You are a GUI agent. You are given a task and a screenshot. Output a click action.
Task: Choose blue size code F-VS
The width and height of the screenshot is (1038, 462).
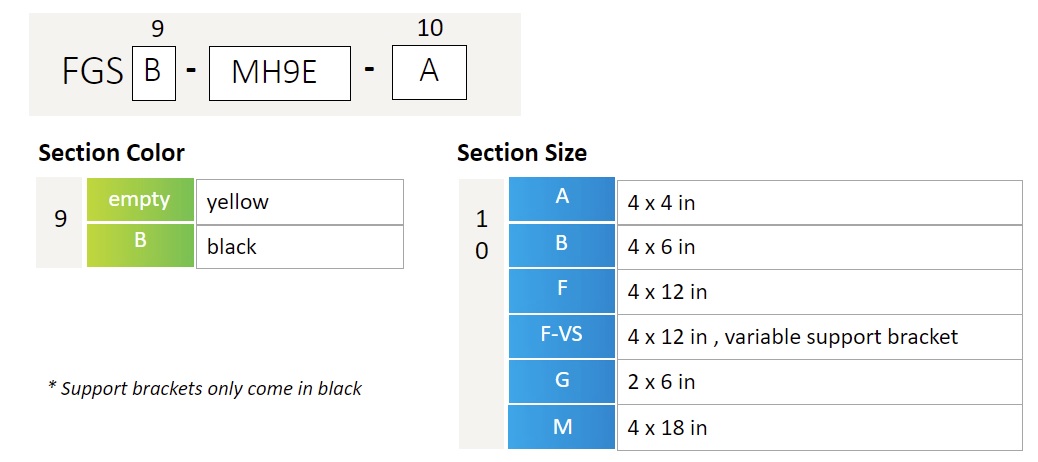(x=561, y=336)
